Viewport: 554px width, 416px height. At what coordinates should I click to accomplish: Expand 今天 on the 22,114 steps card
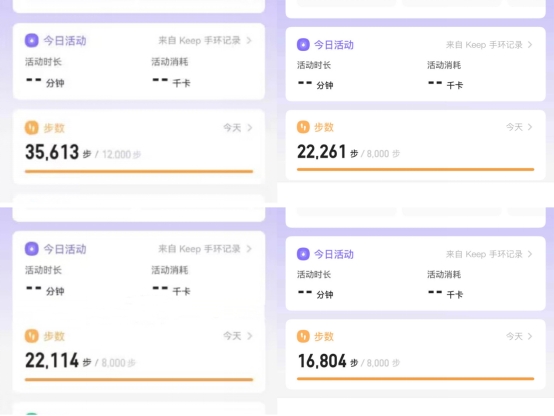pyautogui.click(x=238, y=336)
